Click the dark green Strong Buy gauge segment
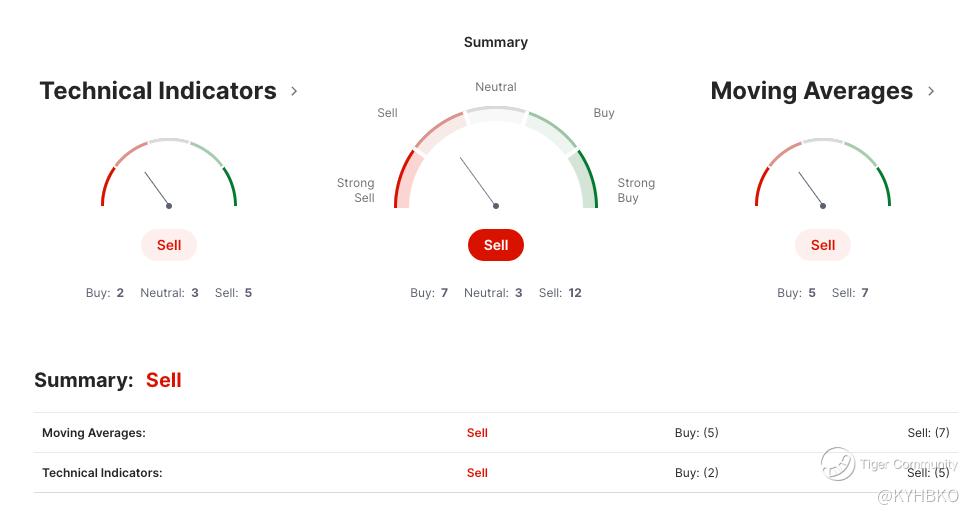 coord(588,178)
